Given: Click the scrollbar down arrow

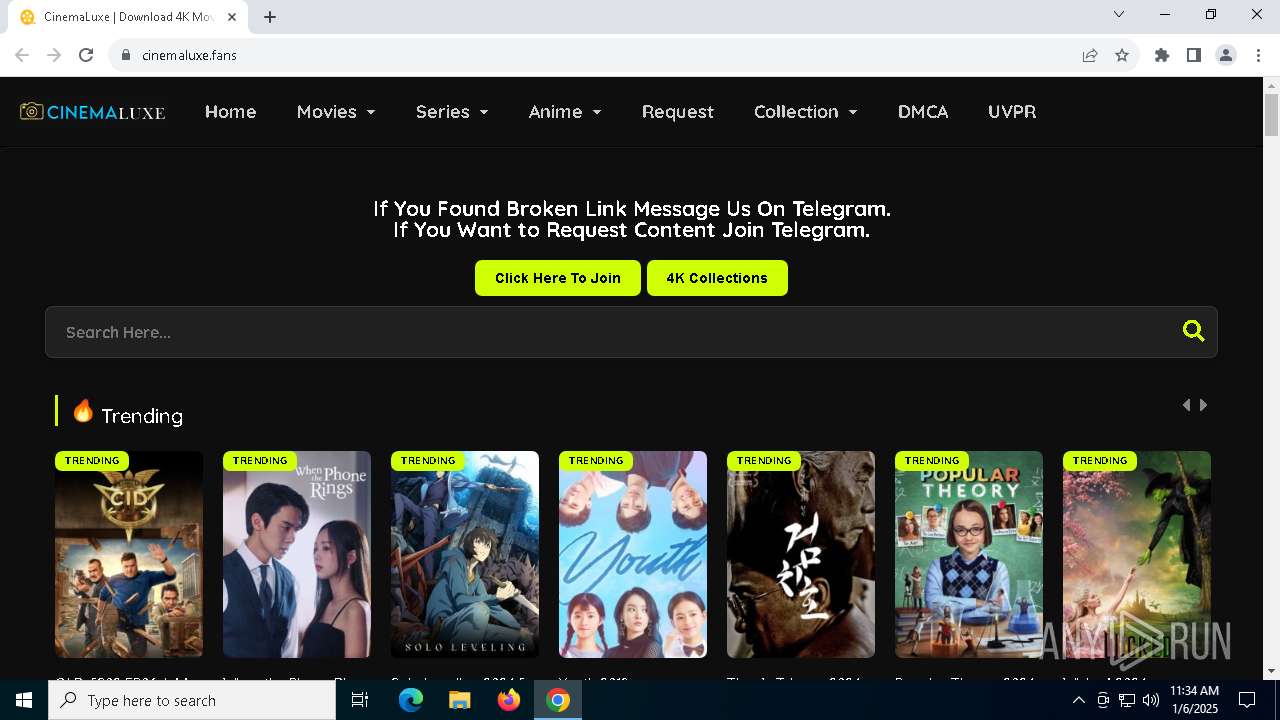Looking at the screenshot, I should (x=1271, y=670).
